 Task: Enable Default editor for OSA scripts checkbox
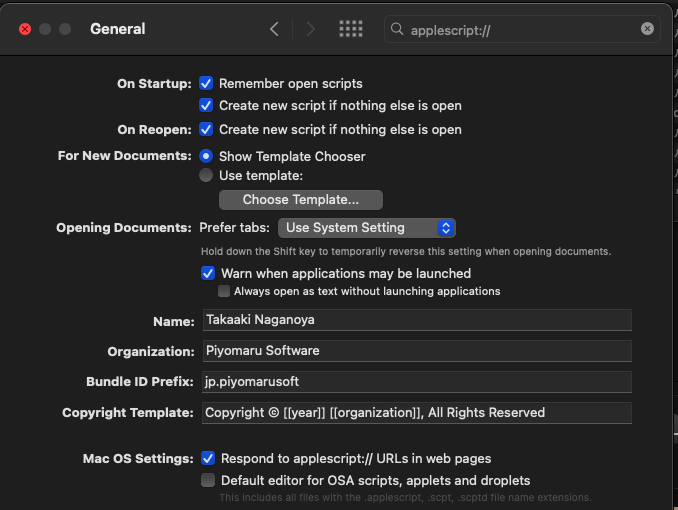point(208,480)
